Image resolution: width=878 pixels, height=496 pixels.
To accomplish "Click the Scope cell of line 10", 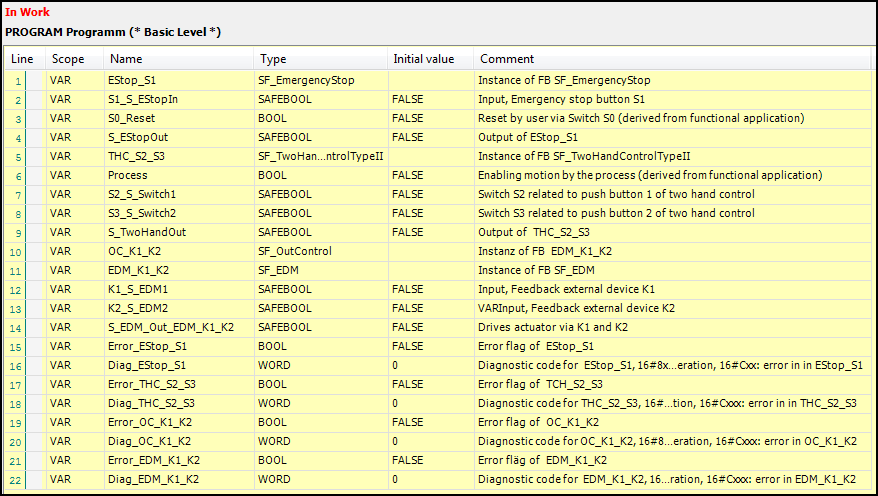I will point(72,251).
